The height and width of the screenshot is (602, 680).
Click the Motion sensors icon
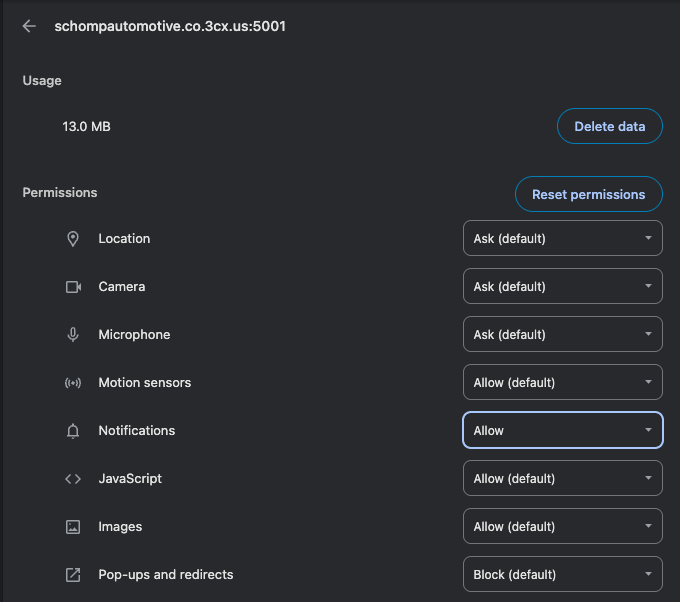click(x=73, y=383)
